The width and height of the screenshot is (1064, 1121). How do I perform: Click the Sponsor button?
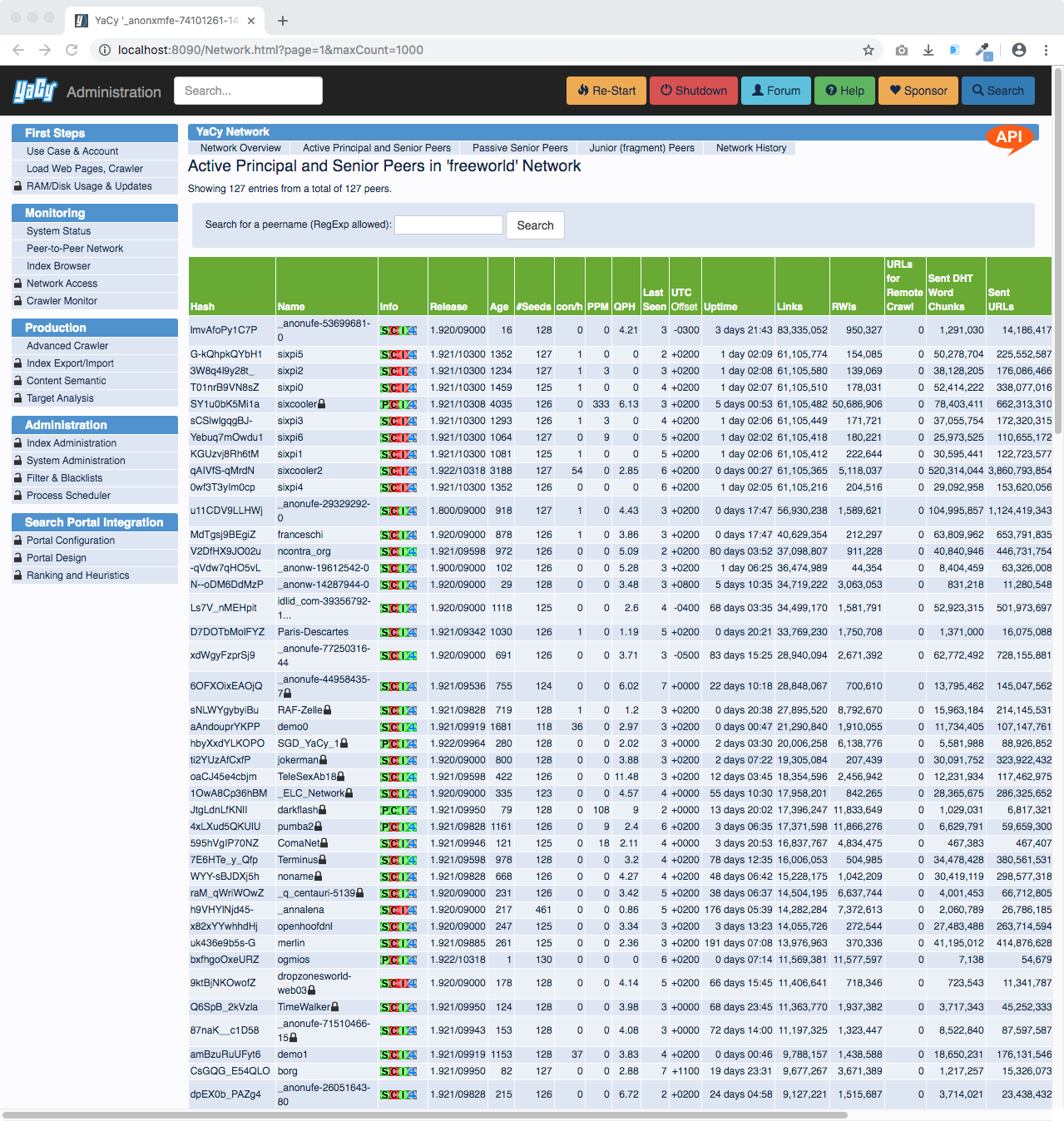pyautogui.click(x=918, y=91)
